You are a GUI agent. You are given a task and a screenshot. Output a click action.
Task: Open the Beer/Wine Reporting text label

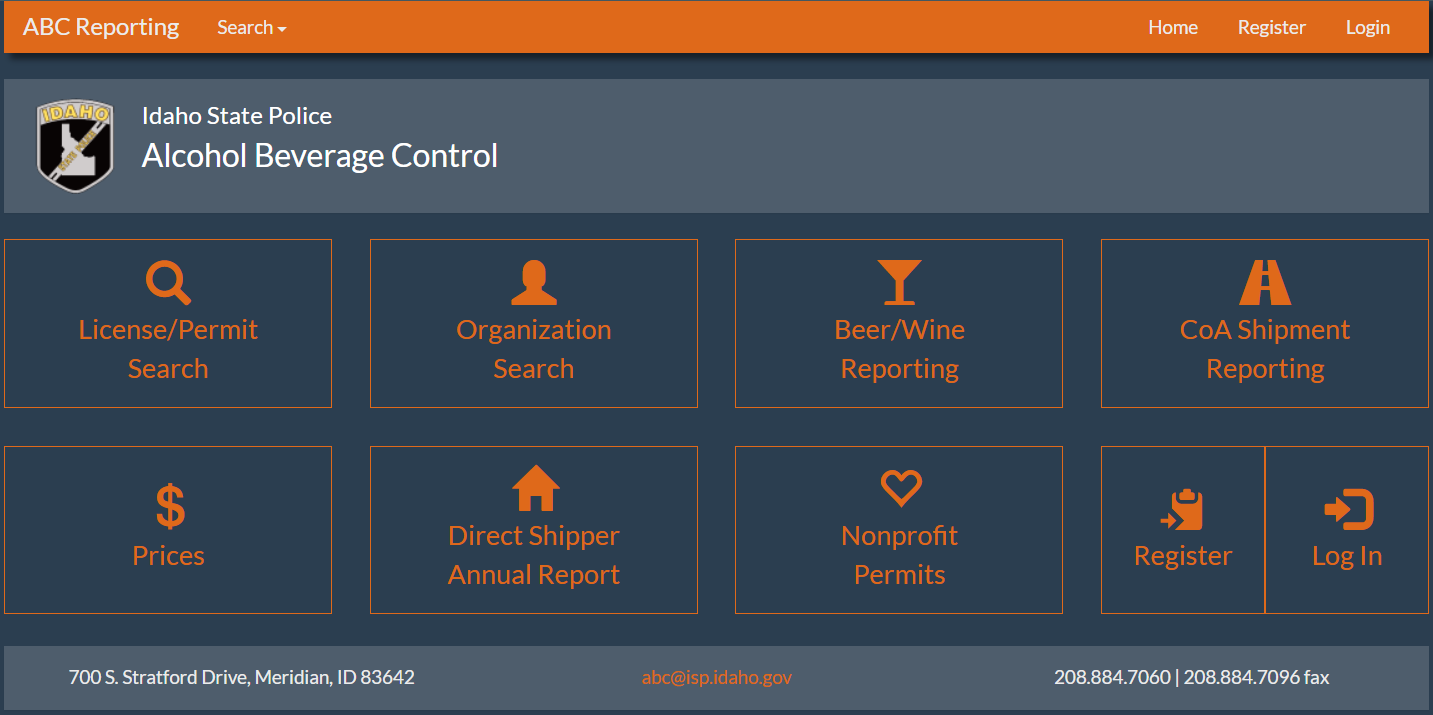tap(899, 349)
